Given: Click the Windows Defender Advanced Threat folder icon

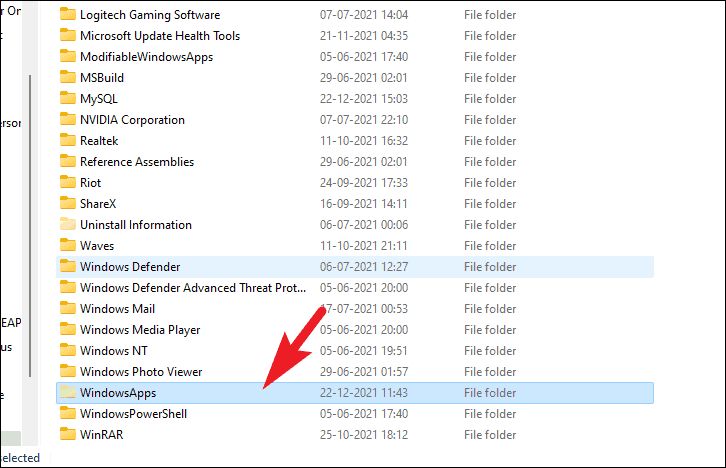Looking at the screenshot, I should coord(68,287).
